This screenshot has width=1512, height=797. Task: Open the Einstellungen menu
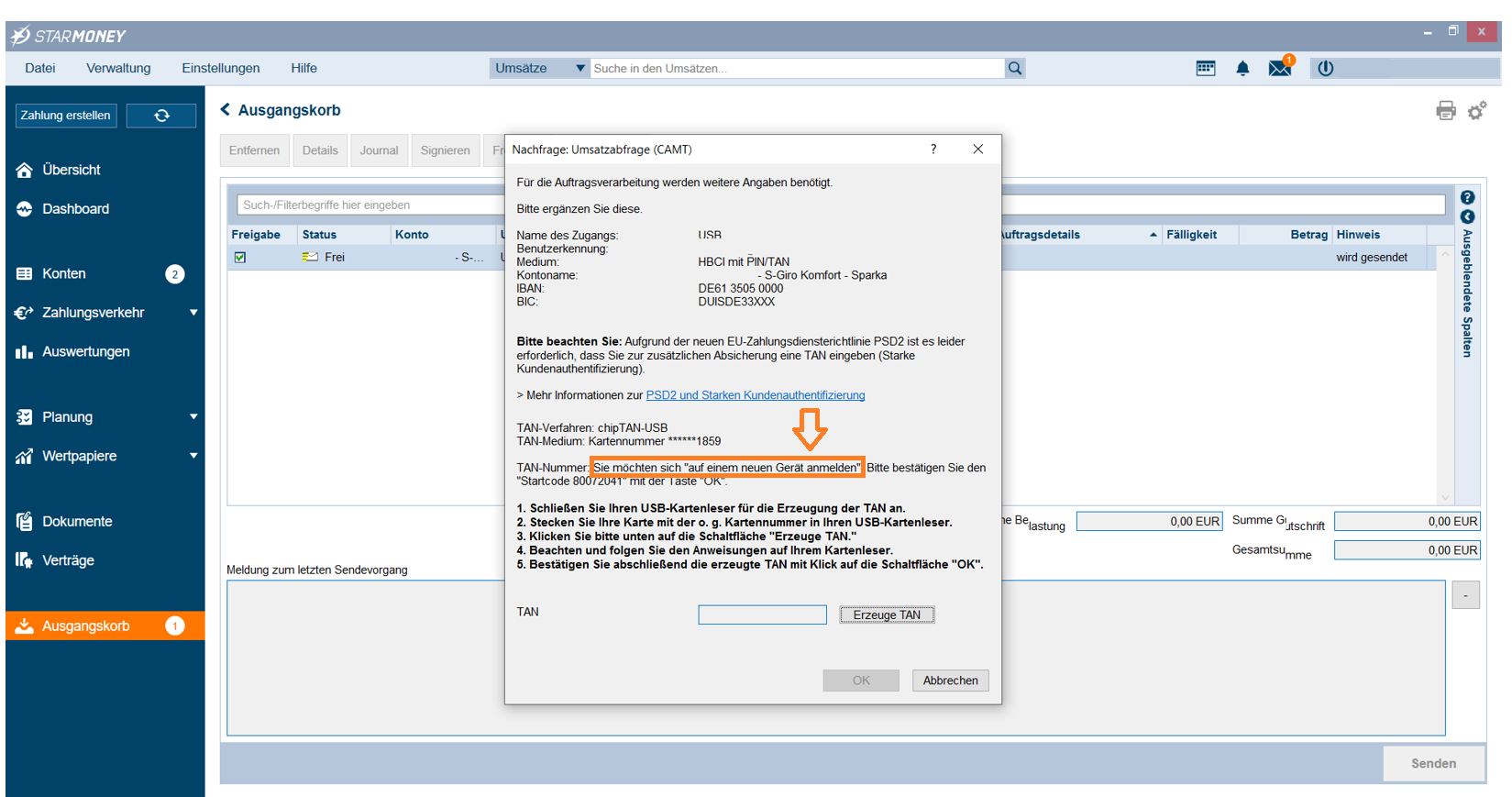tap(220, 69)
